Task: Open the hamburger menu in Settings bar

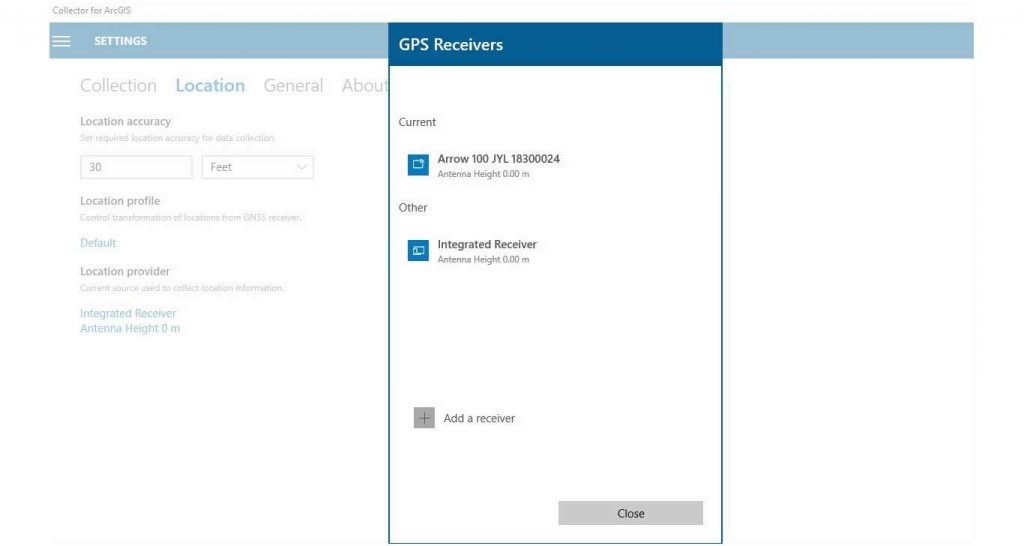Action: tap(61, 41)
